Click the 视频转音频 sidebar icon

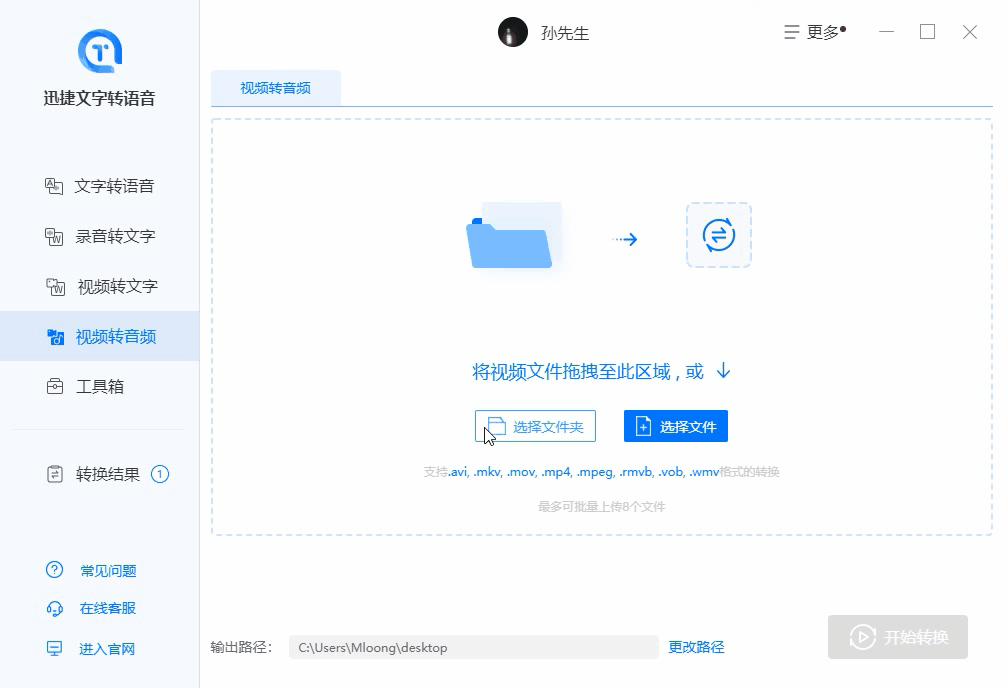(56, 336)
